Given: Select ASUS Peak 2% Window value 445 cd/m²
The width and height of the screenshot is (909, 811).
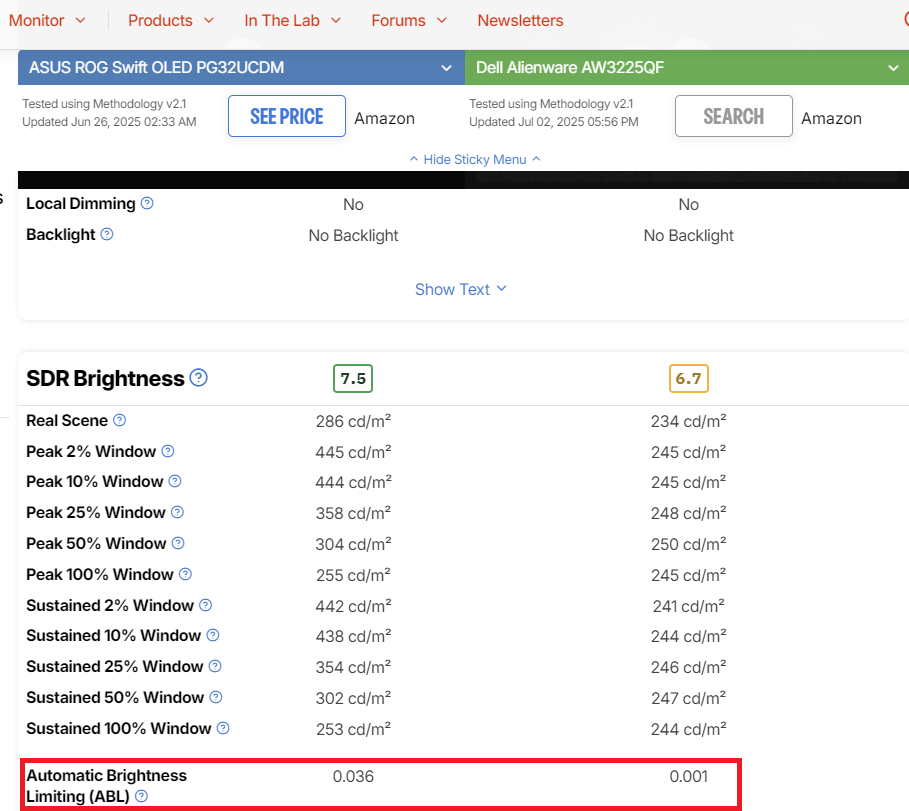Looking at the screenshot, I should click(353, 452).
